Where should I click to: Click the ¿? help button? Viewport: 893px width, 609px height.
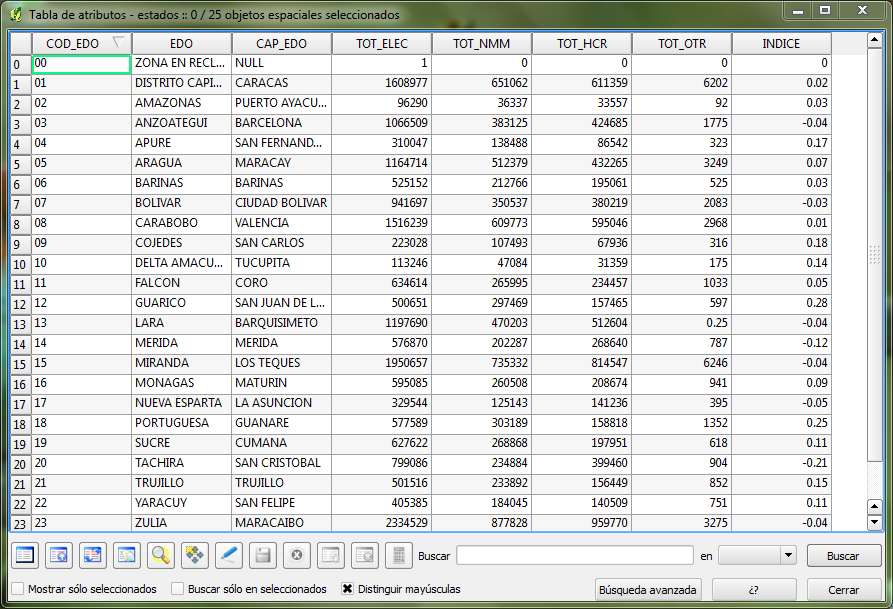point(754,590)
